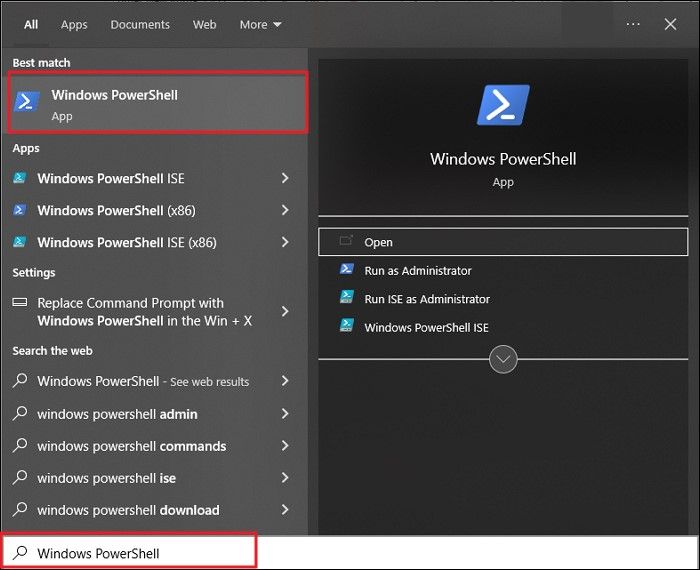
Task: Click the Run as Administrator icon
Action: click(347, 270)
